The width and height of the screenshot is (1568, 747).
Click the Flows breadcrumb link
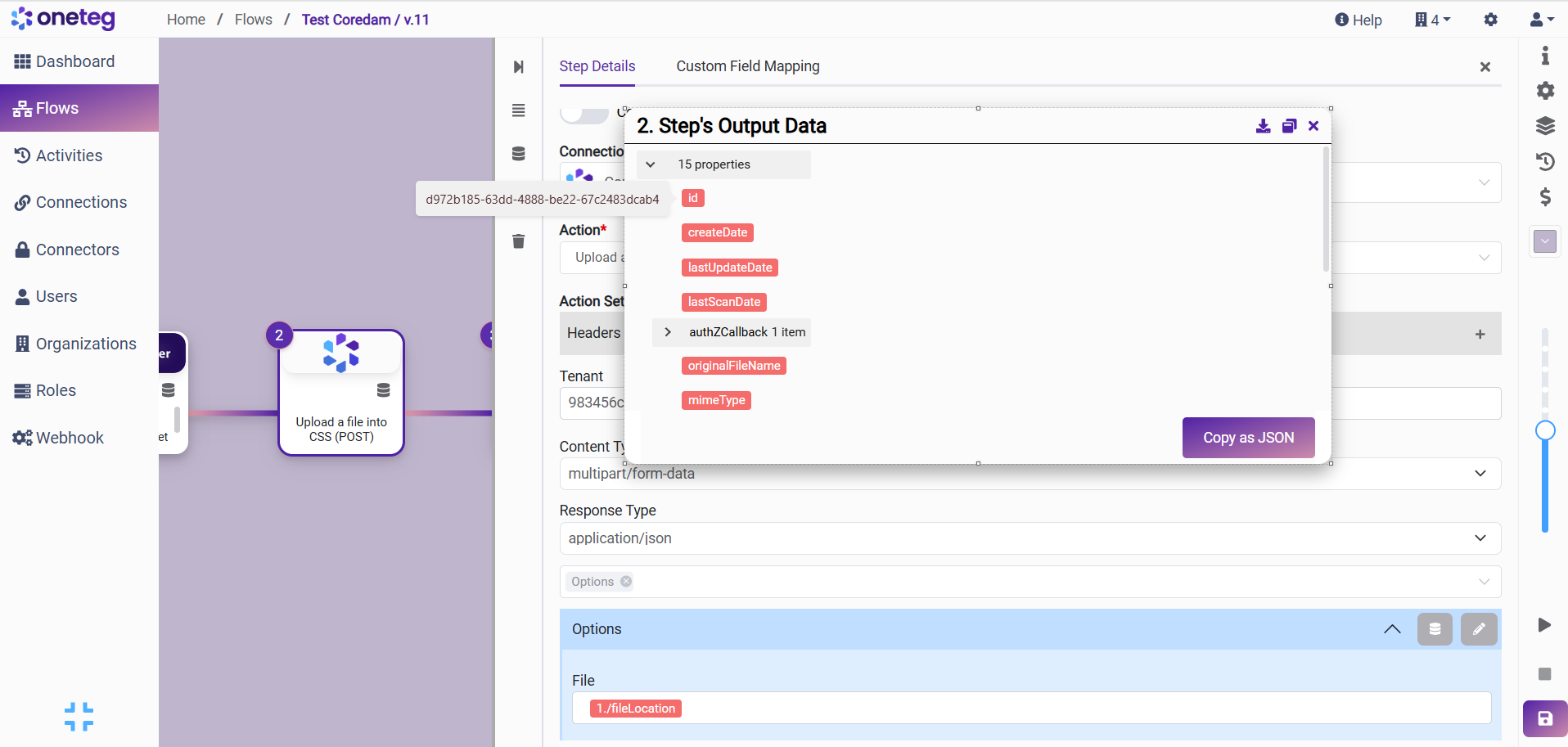pyautogui.click(x=253, y=20)
